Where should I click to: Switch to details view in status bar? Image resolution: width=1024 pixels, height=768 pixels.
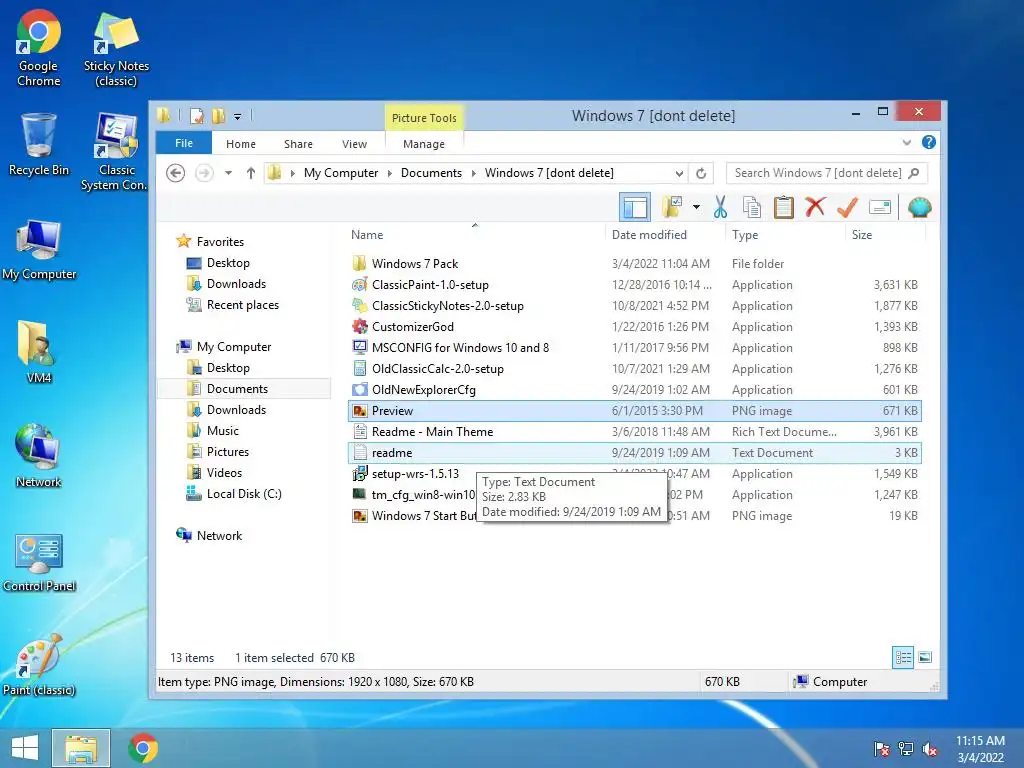click(903, 657)
